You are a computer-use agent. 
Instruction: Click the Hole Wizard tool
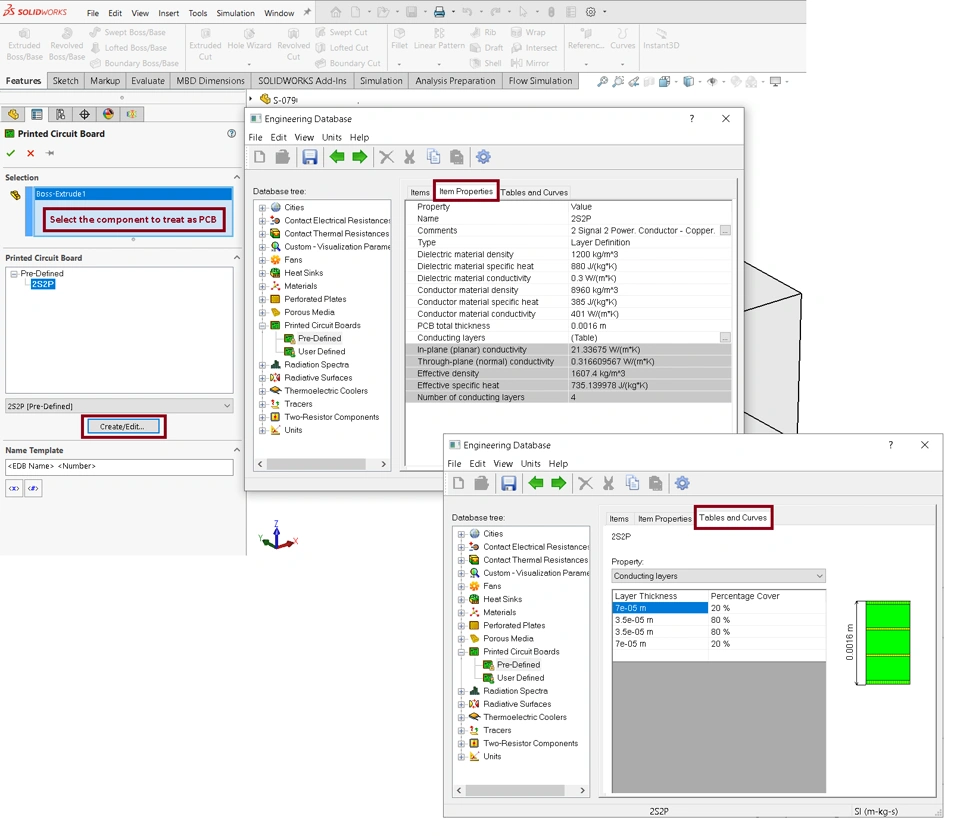249,39
